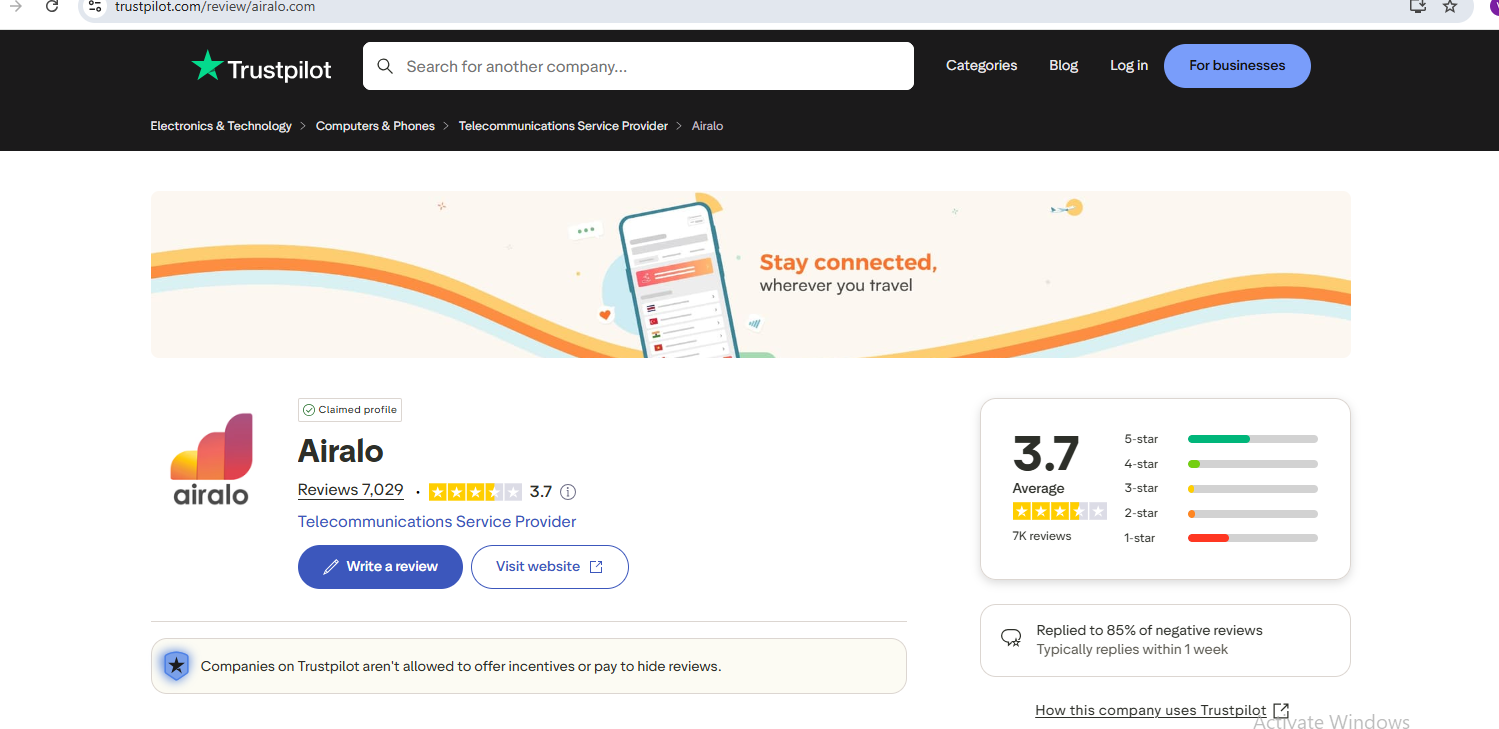The width and height of the screenshot is (1499, 729).
Task: Click the star rating under Average
Action: point(1059,511)
